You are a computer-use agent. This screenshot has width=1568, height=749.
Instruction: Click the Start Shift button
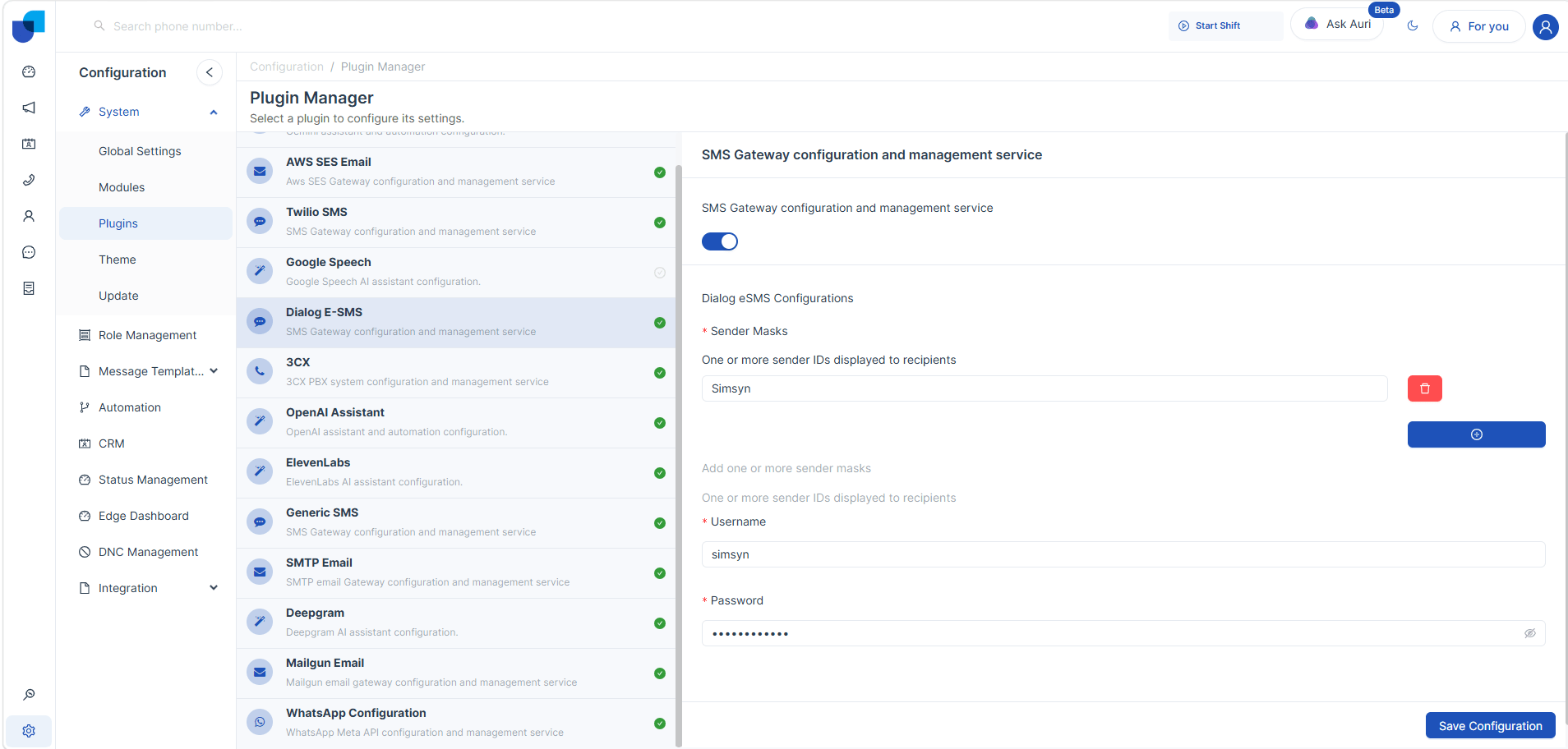[x=1225, y=25]
